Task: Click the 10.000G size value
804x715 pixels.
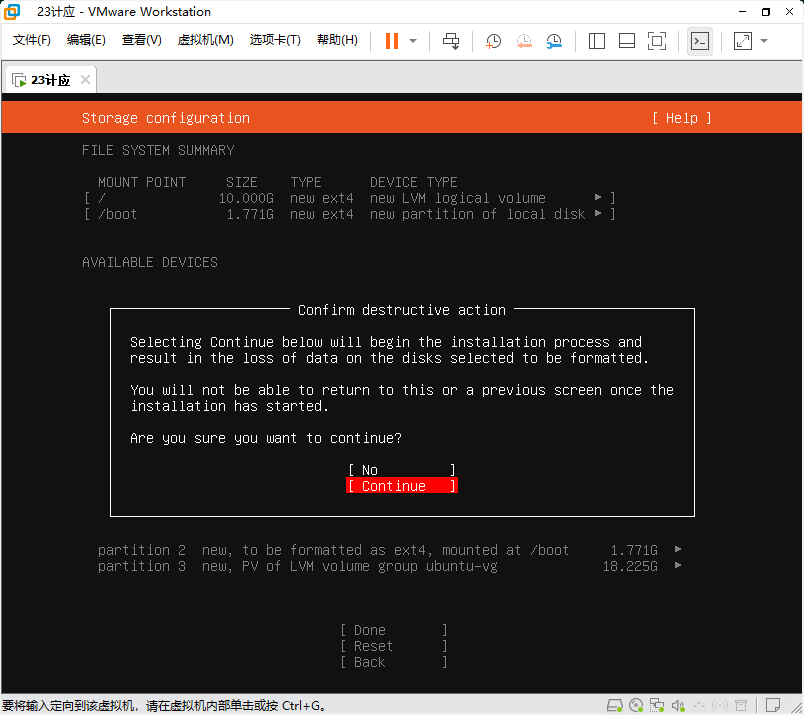Action: coord(246,198)
